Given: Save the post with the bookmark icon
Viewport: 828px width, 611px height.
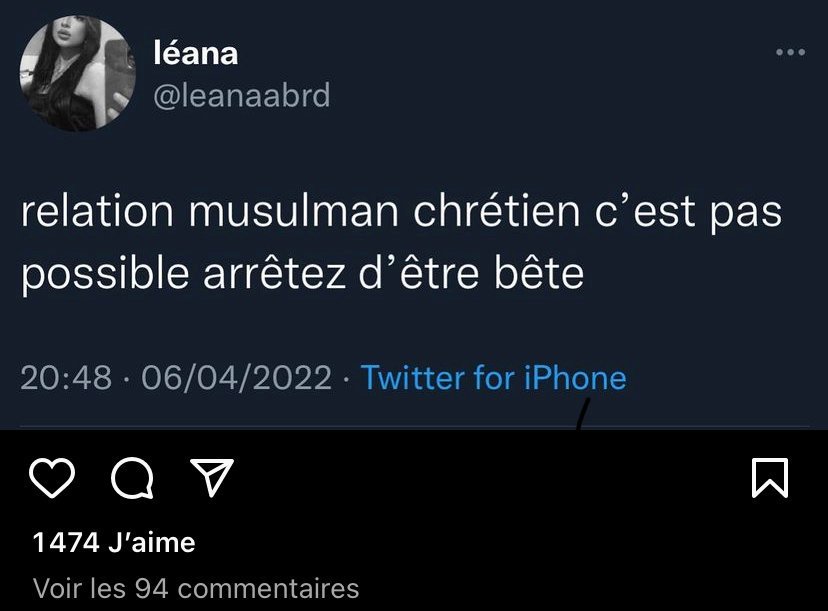Looking at the screenshot, I should 769,479.
